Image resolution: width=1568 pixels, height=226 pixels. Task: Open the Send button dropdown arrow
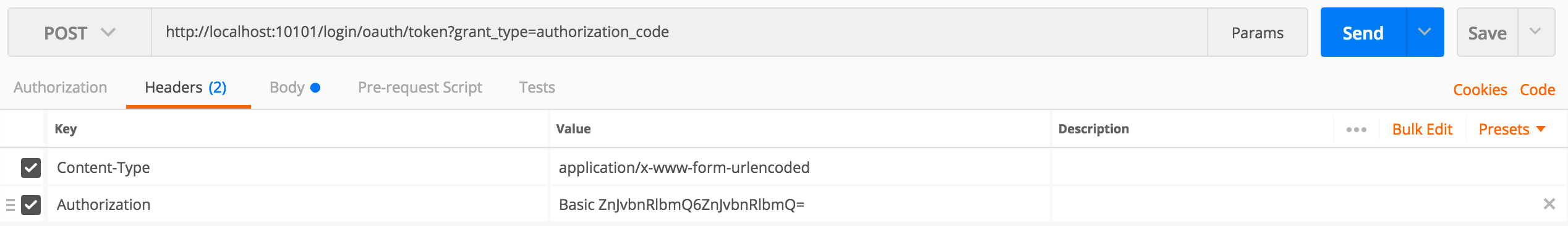[x=1425, y=32]
